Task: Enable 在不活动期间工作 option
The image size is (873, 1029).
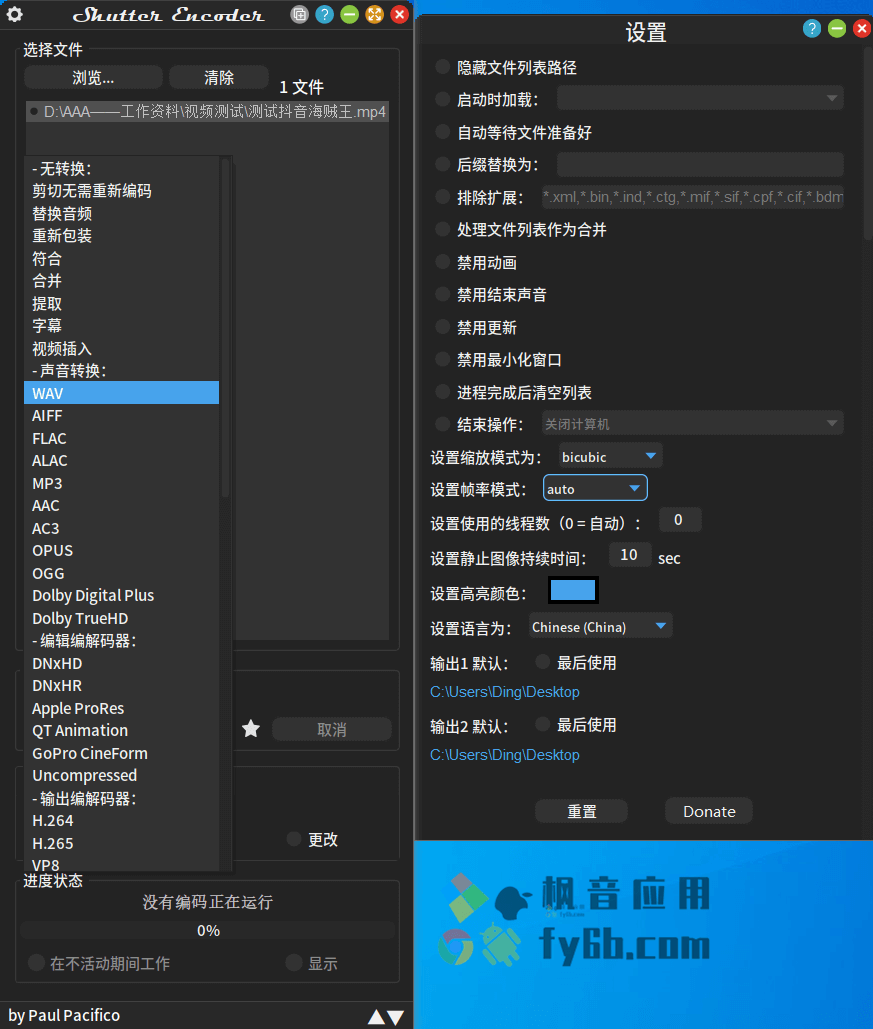Action: coord(36,963)
